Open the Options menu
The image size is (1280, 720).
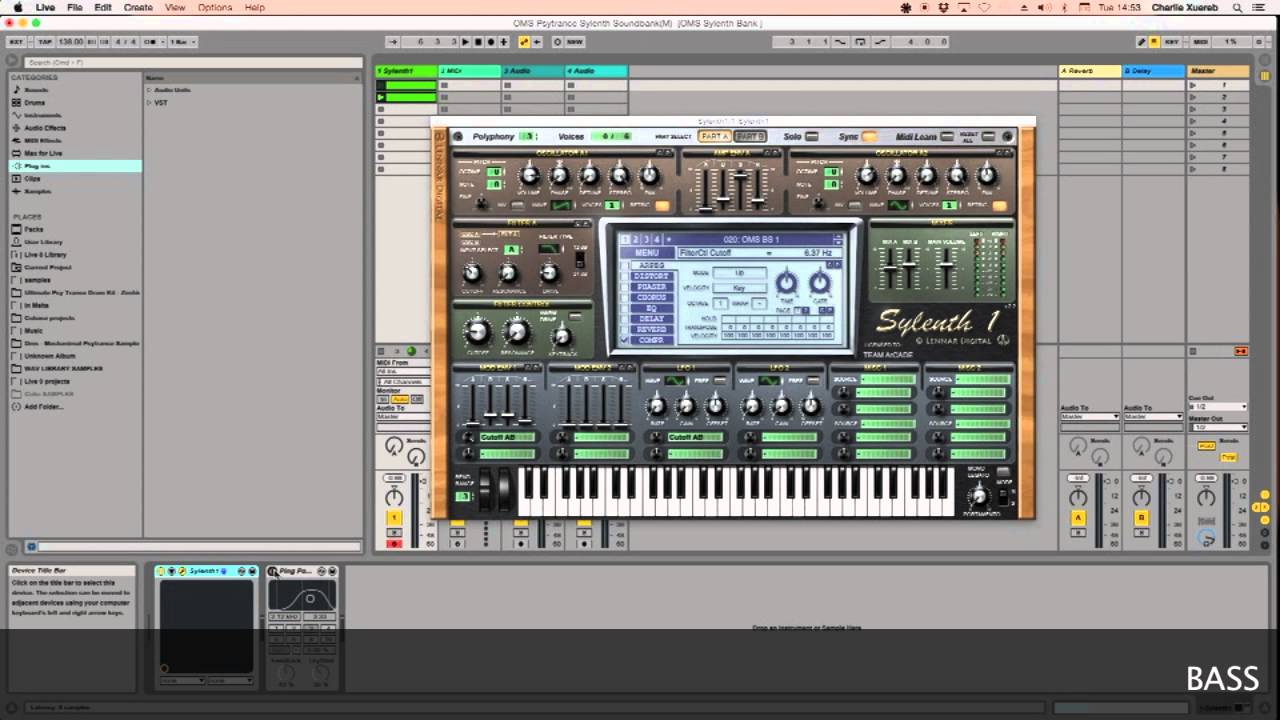[215, 7]
